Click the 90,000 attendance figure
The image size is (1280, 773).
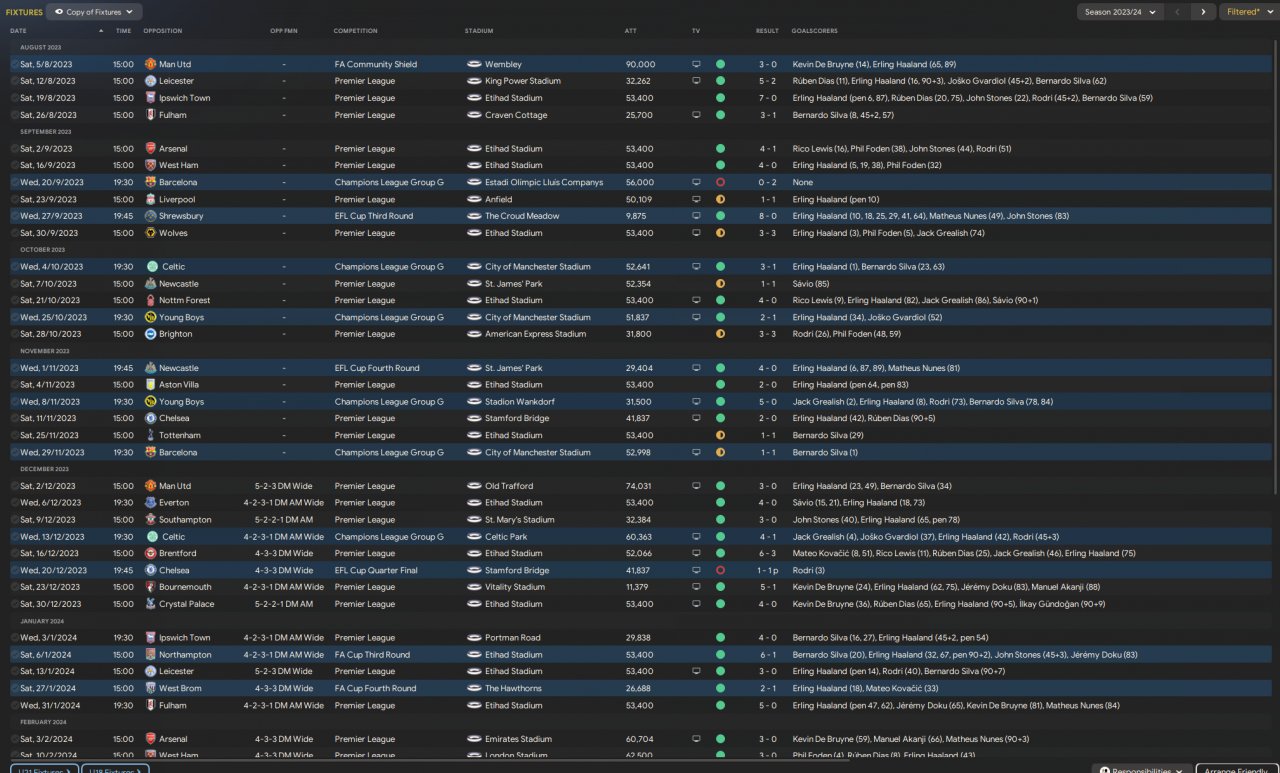tap(640, 64)
